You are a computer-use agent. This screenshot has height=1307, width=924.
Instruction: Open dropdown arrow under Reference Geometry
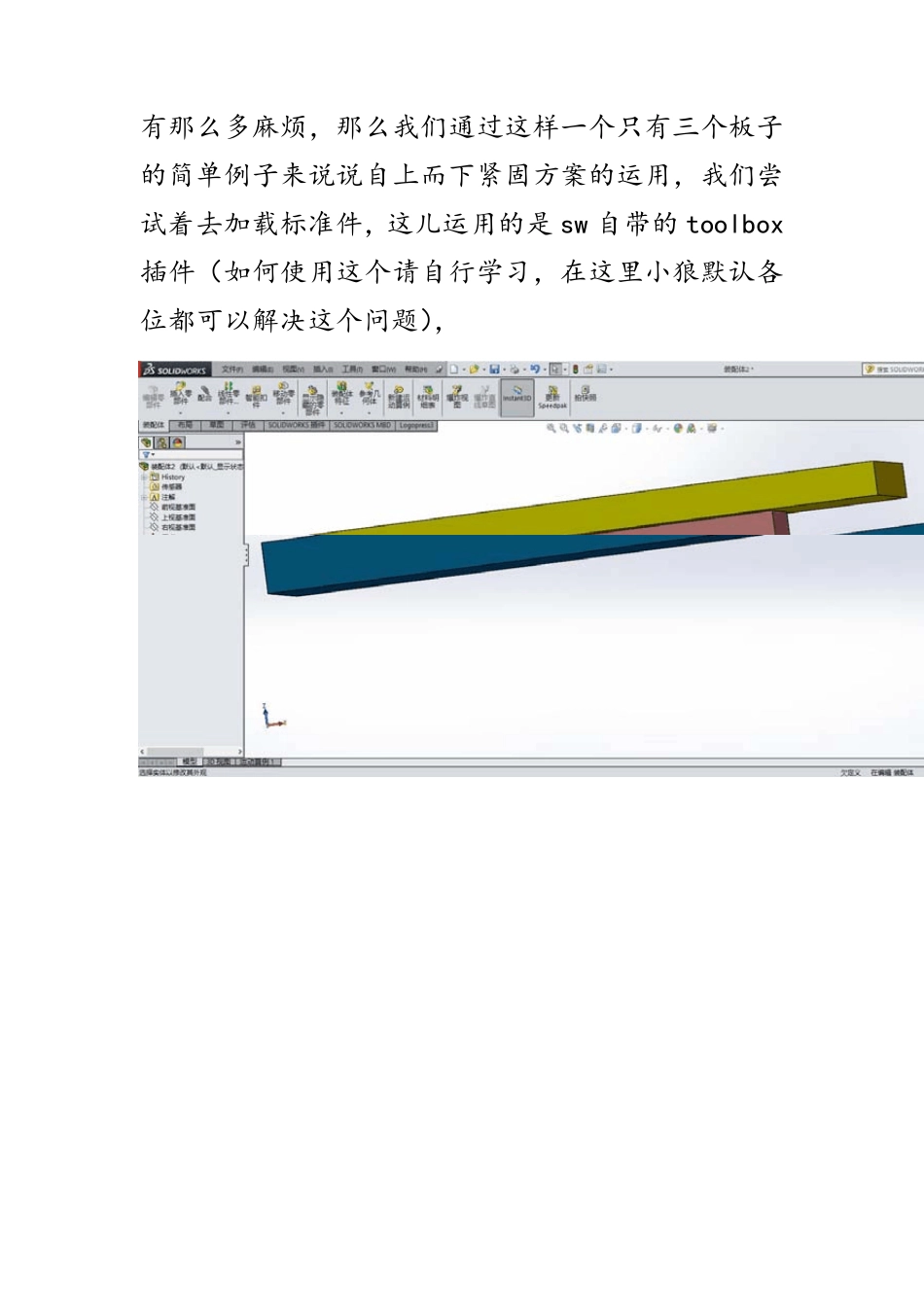(x=370, y=413)
